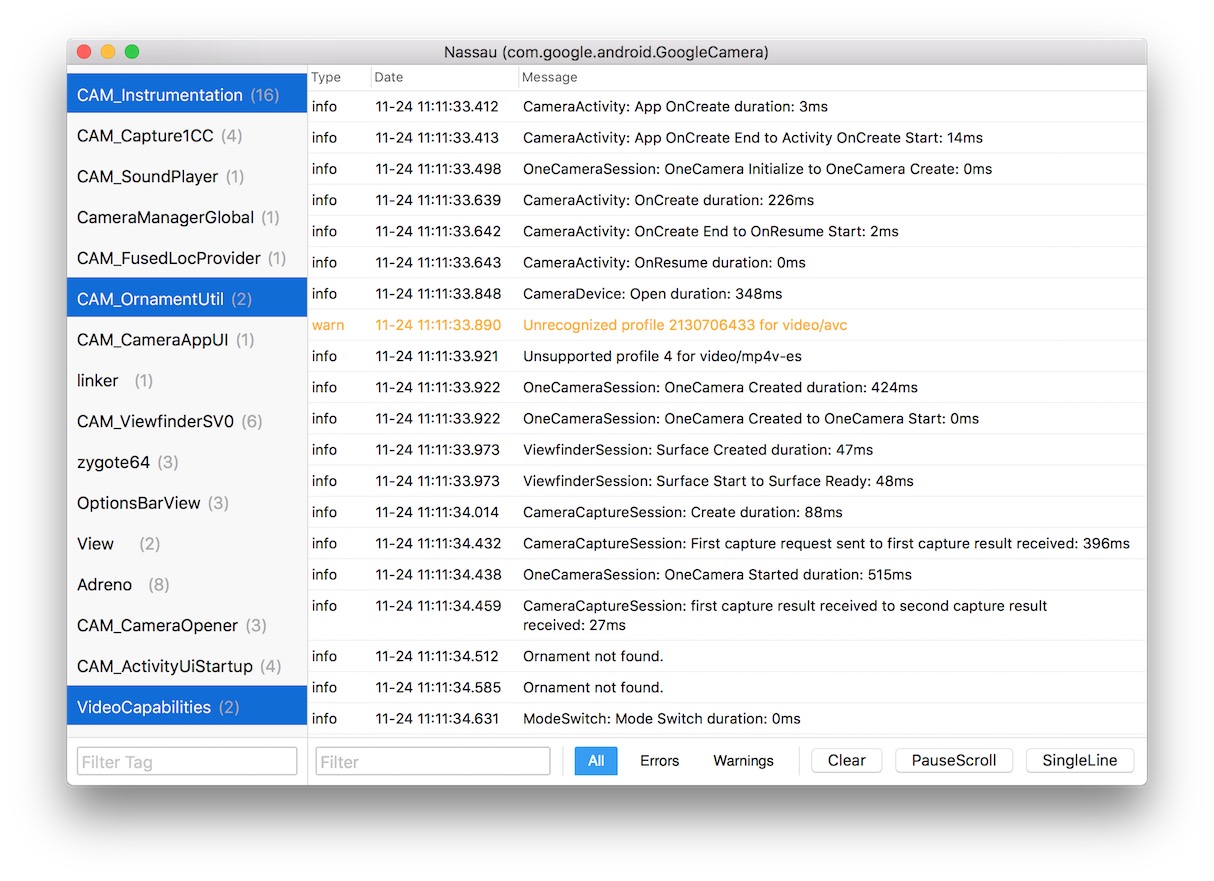The width and height of the screenshot is (1214, 881).
Task: Select the zygote64 tag
Action: [187, 462]
